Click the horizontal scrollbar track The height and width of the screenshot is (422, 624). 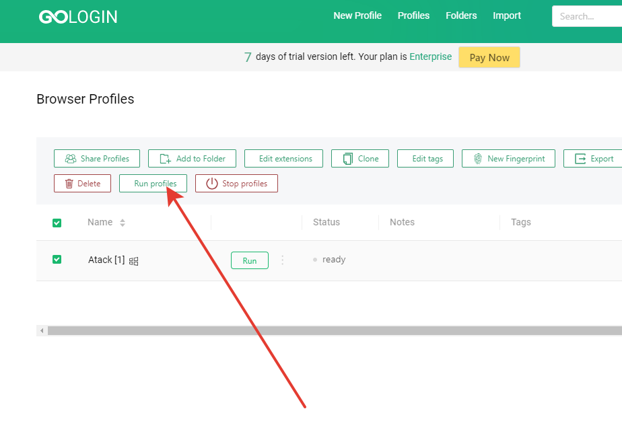click(x=334, y=330)
